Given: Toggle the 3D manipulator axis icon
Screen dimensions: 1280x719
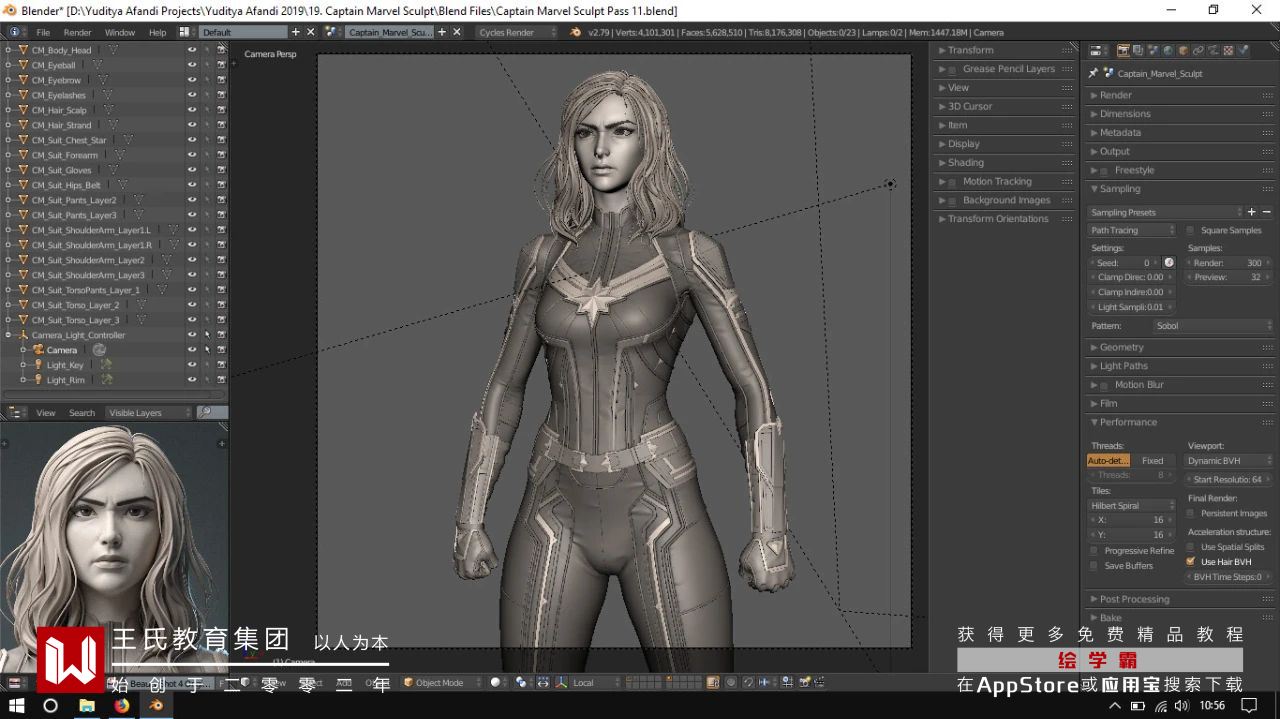Looking at the screenshot, I should tap(560, 682).
